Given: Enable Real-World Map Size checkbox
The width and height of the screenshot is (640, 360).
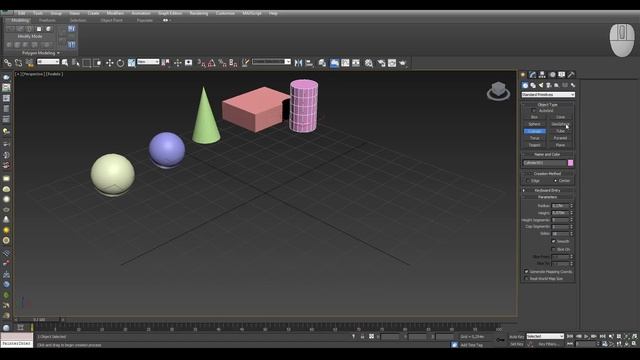Looking at the screenshot, I should pos(527,278).
